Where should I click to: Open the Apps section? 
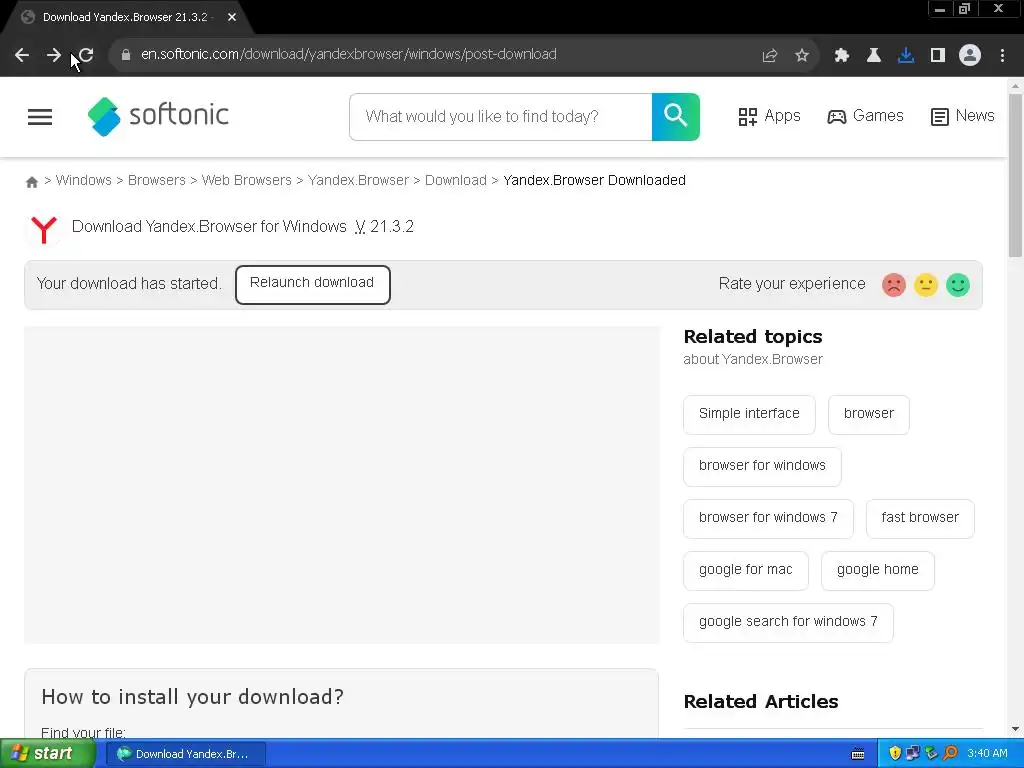pyautogui.click(x=769, y=116)
